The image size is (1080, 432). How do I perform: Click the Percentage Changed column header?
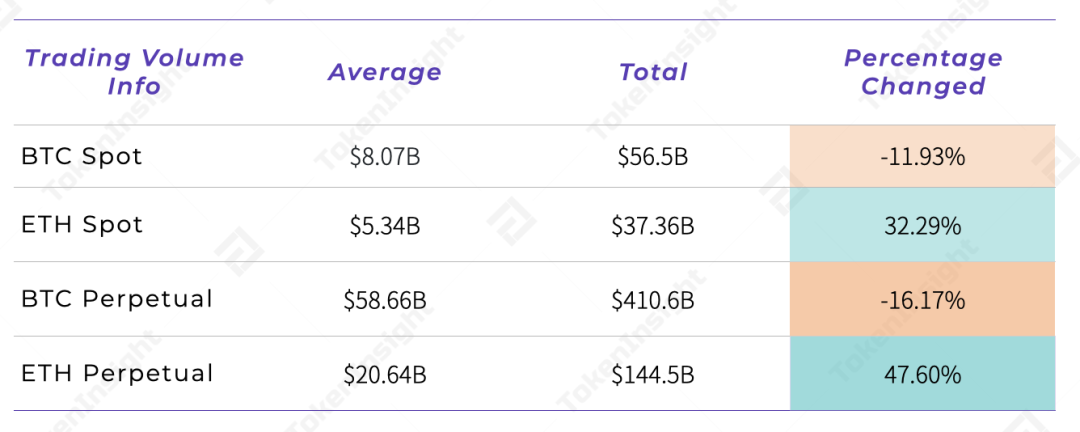(922, 72)
